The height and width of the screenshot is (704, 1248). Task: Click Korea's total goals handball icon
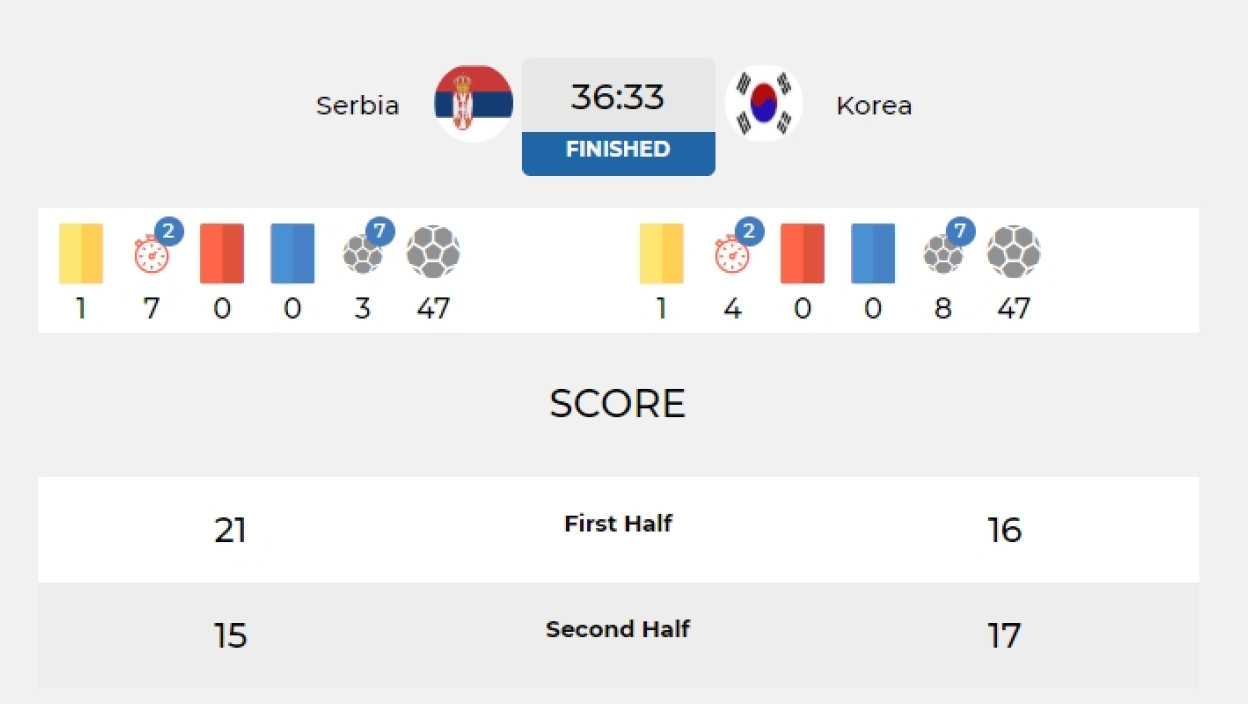tap(1014, 252)
